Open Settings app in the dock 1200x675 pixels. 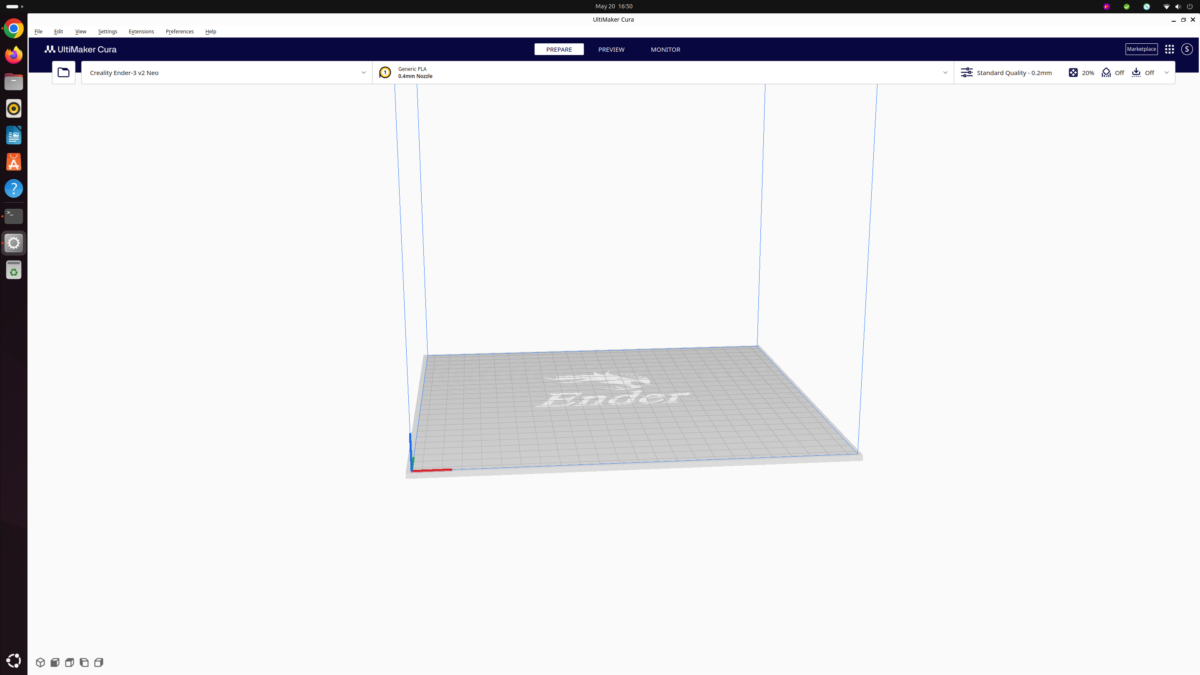tap(14, 243)
